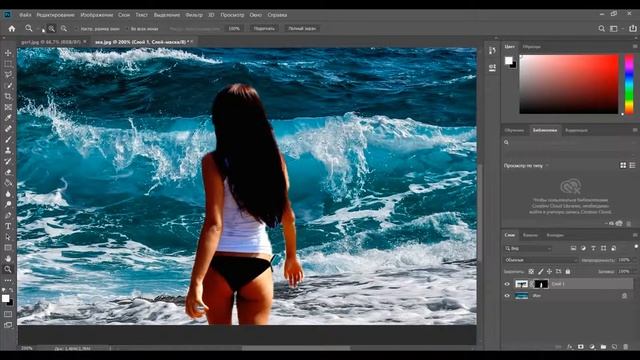The height and width of the screenshot is (360, 640).
Task: Toggle resize windows to fit checkbox
Action: pos(76,29)
